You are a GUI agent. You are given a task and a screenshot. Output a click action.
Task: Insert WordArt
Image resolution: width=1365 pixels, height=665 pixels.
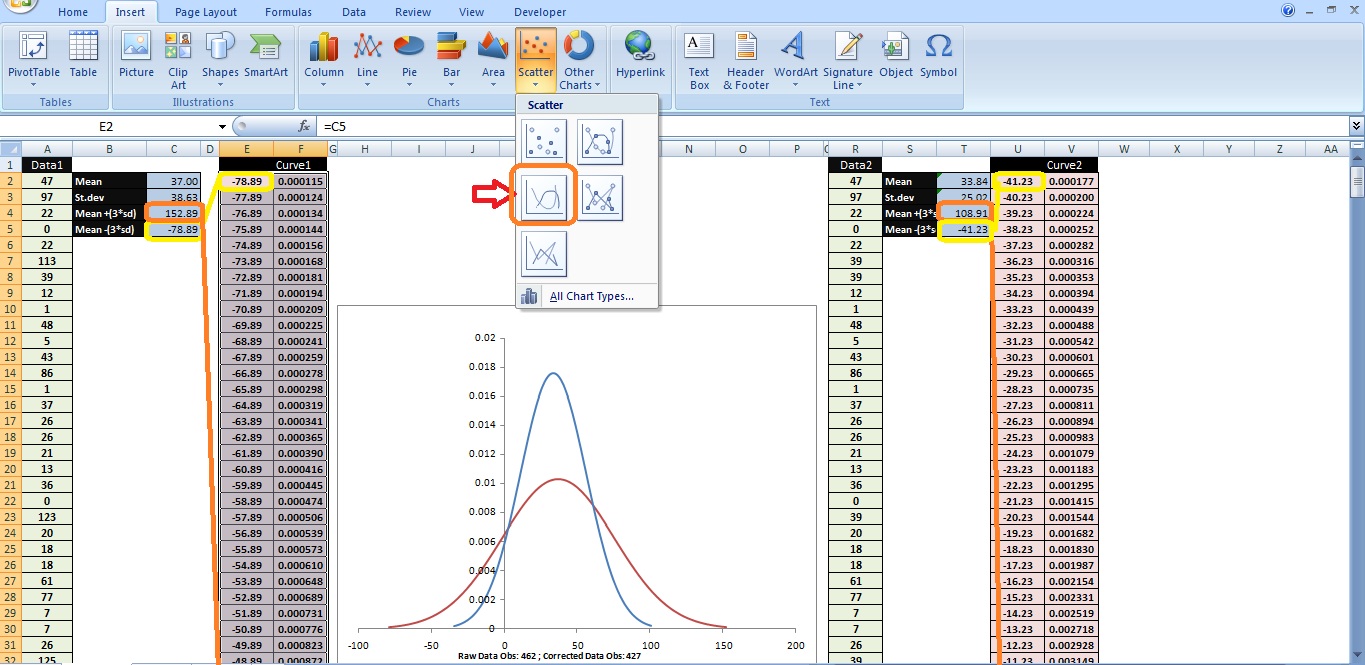[x=794, y=58]
